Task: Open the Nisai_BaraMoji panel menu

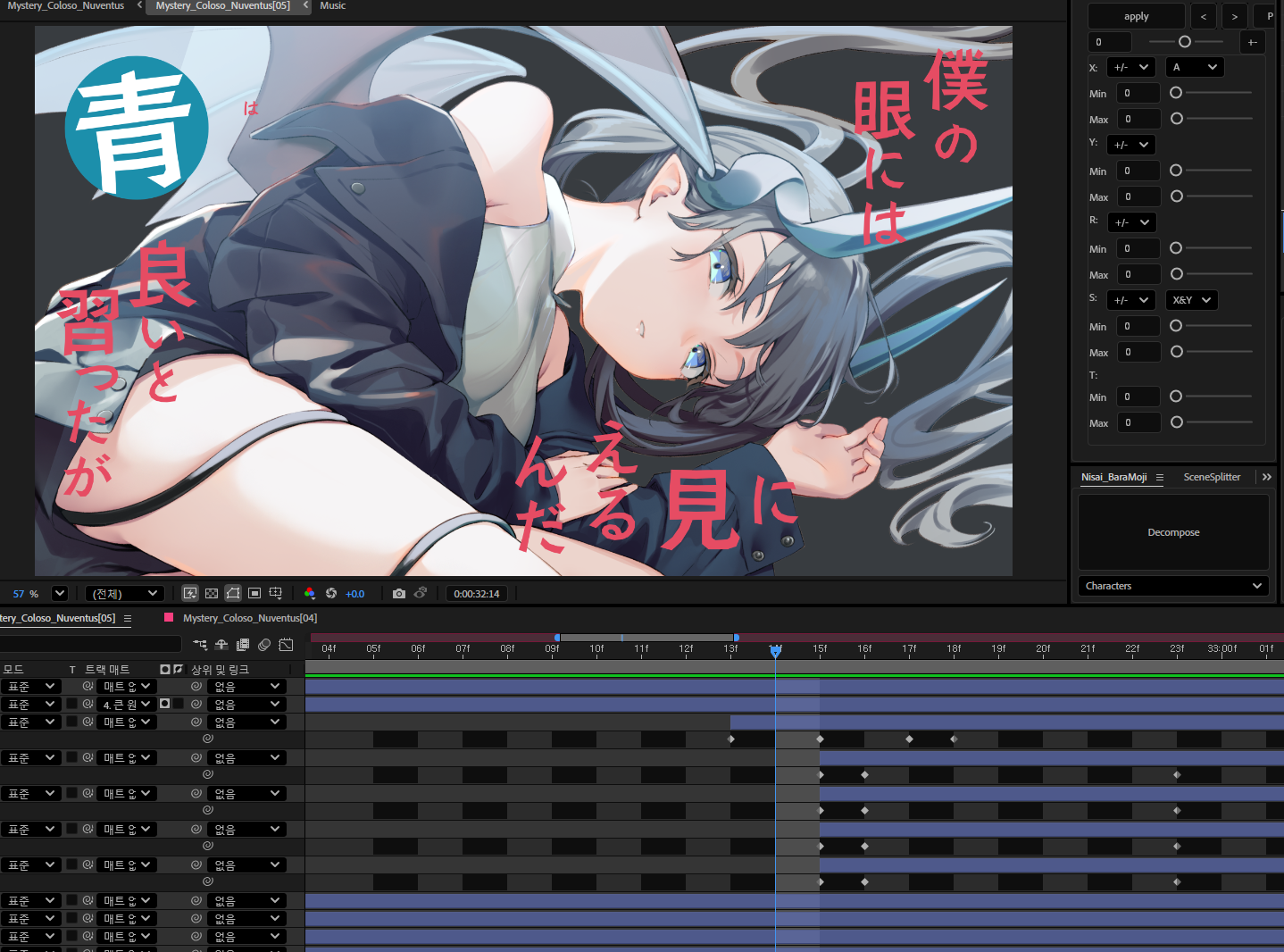Action: (x=1160, y=478)
